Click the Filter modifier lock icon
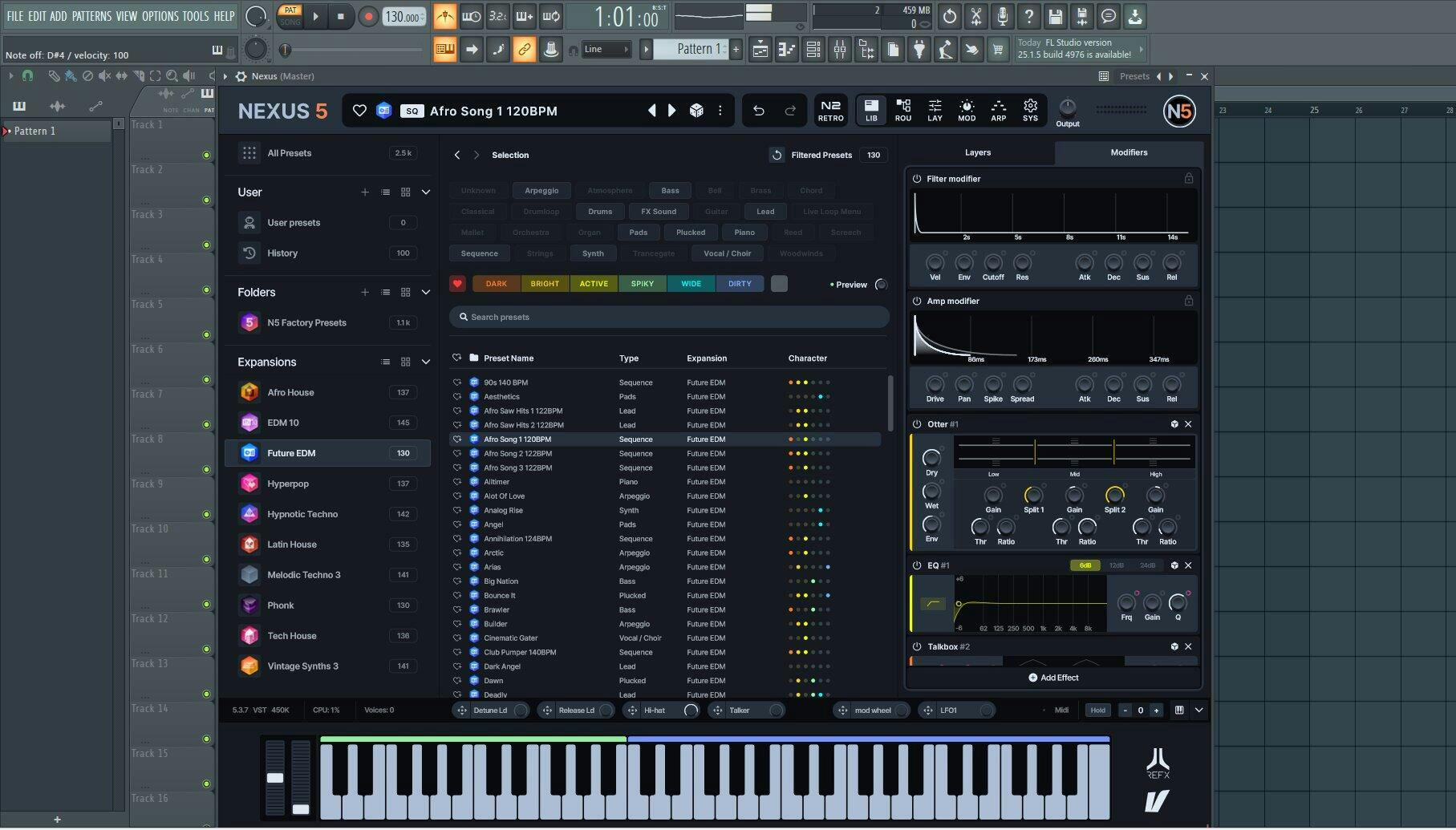The height and width of the screenshot is (830, 1456). [1189, 178]
